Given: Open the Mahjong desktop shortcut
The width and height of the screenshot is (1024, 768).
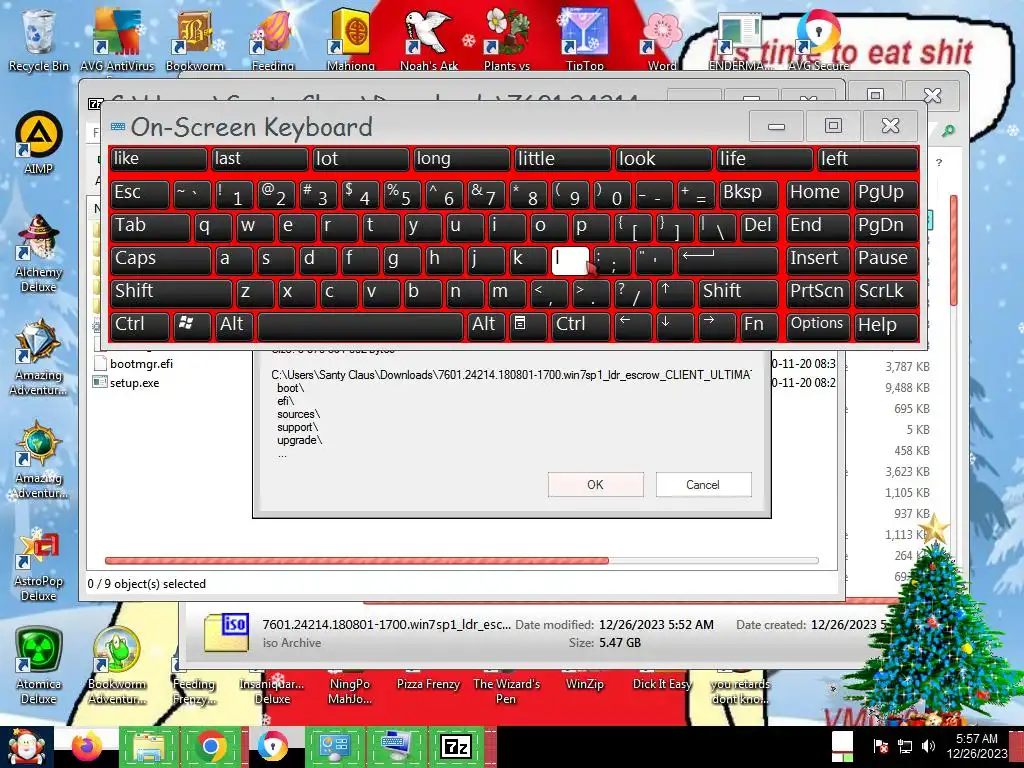Looking at the screenshot, I should tap(351, 38).
